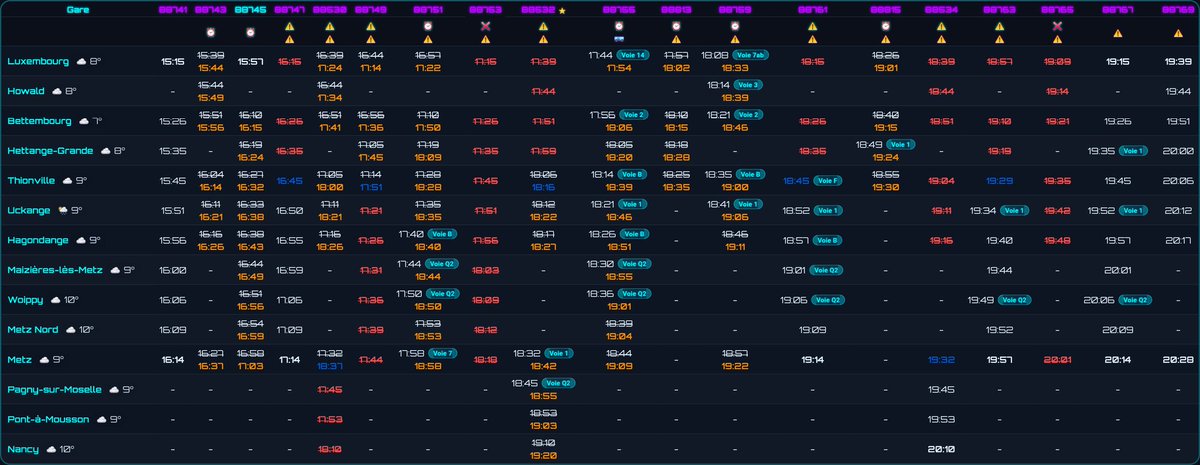Click the red 20:01 time in Metz row
Screen dimensions: 1200x465
point(1058,360)
